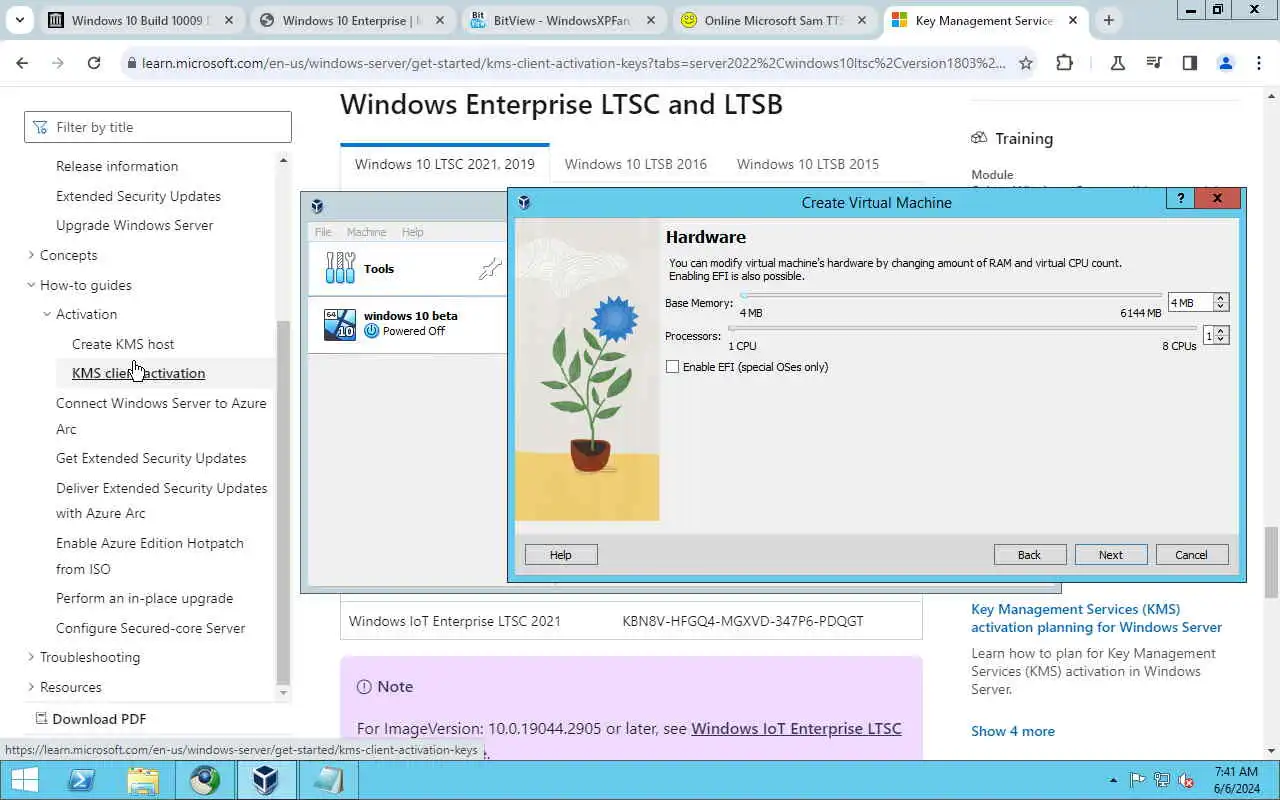Open the Tools pin menu icon
This screenshot has width=1280, height=800.
(x=489, y=268)
